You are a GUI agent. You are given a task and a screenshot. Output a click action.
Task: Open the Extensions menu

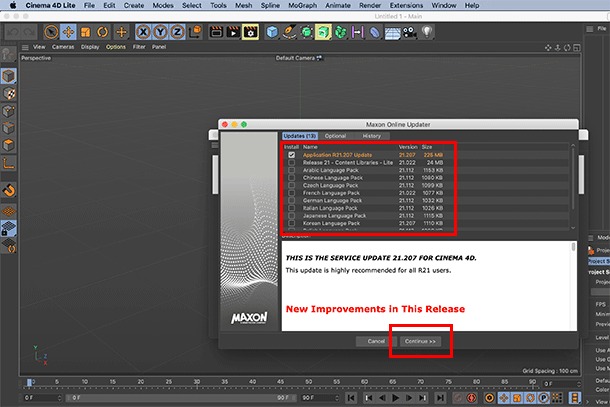point(406,5)
